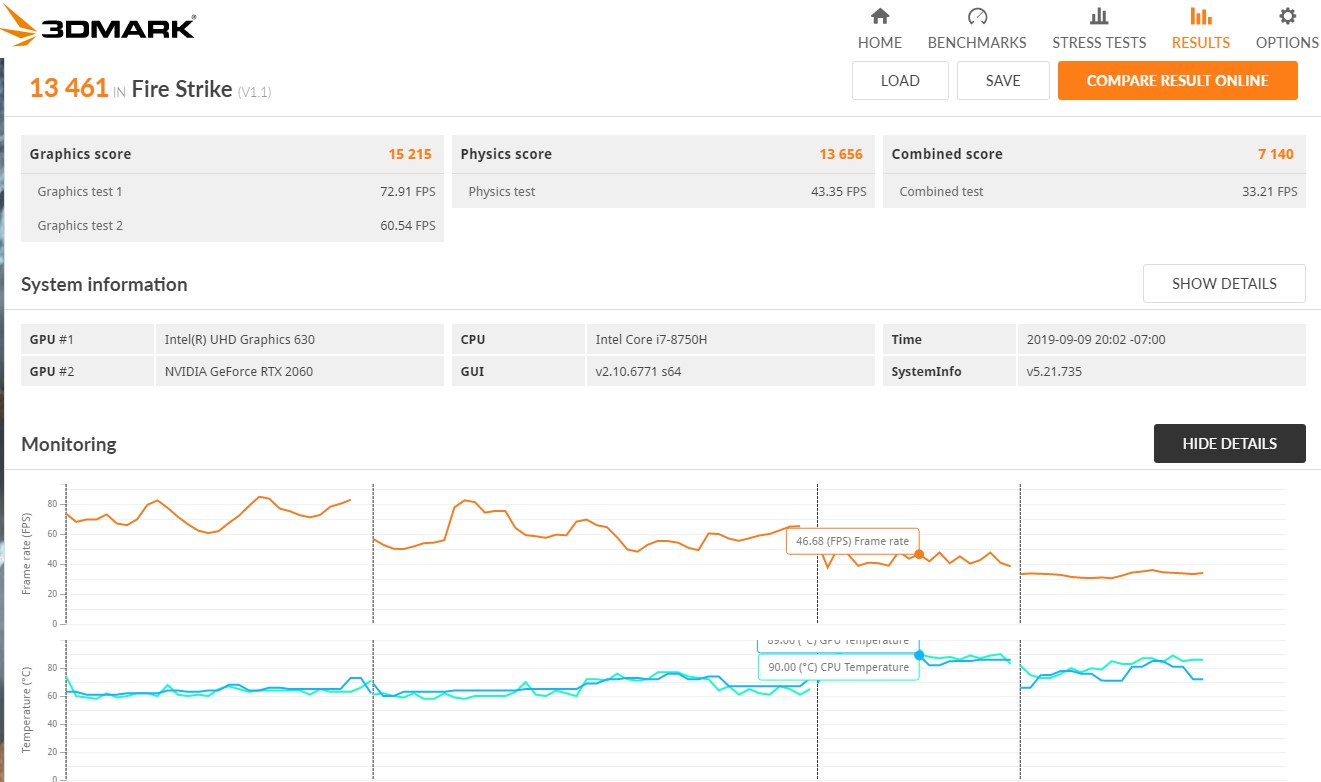Click Intel Core i7-8750H cell
This screenshot has width=1321, height=782.
[x=730, y=339]
